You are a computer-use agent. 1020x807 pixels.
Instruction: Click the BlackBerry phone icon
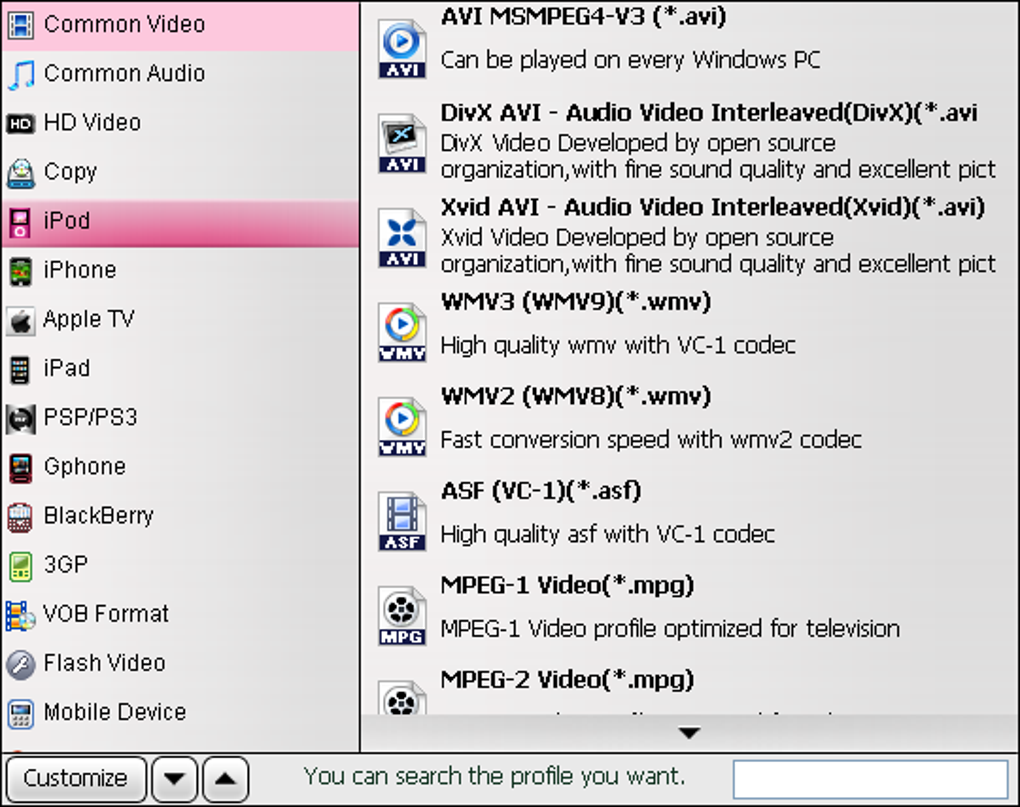coord(20,517)
